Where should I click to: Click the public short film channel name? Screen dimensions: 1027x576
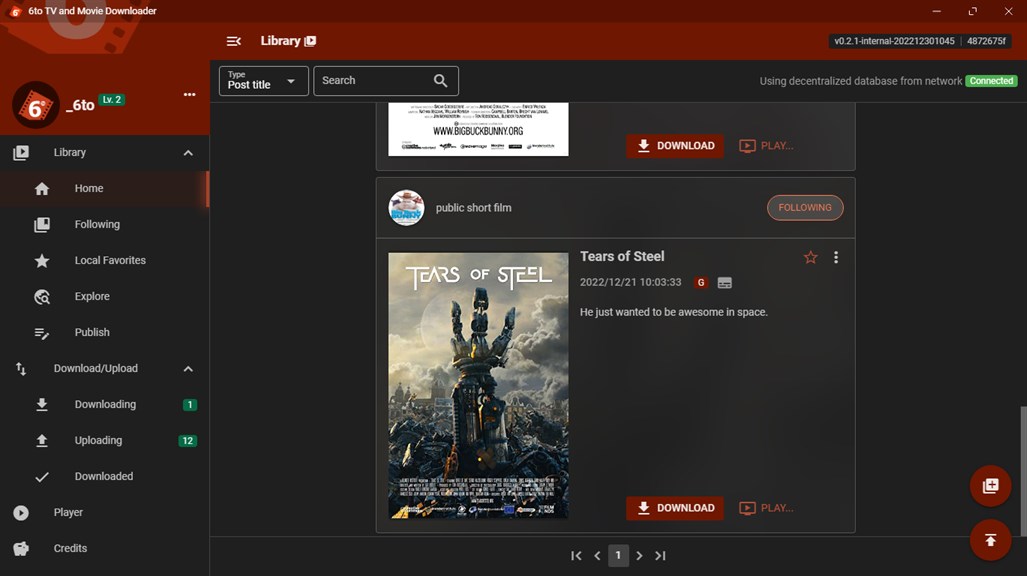(474, 208)
